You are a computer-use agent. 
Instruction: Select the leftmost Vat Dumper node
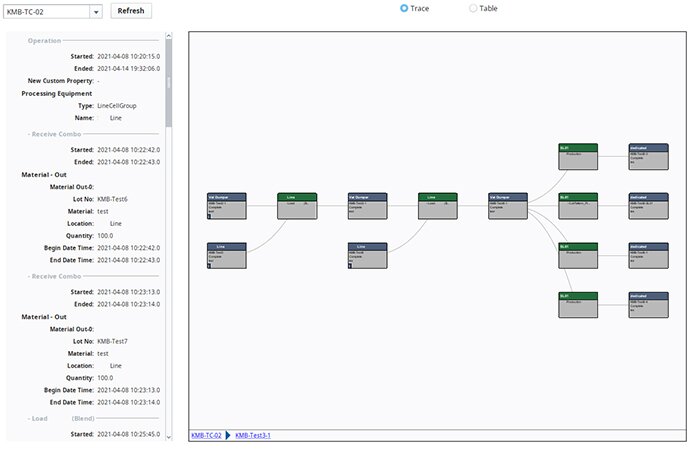pos(226,206)
